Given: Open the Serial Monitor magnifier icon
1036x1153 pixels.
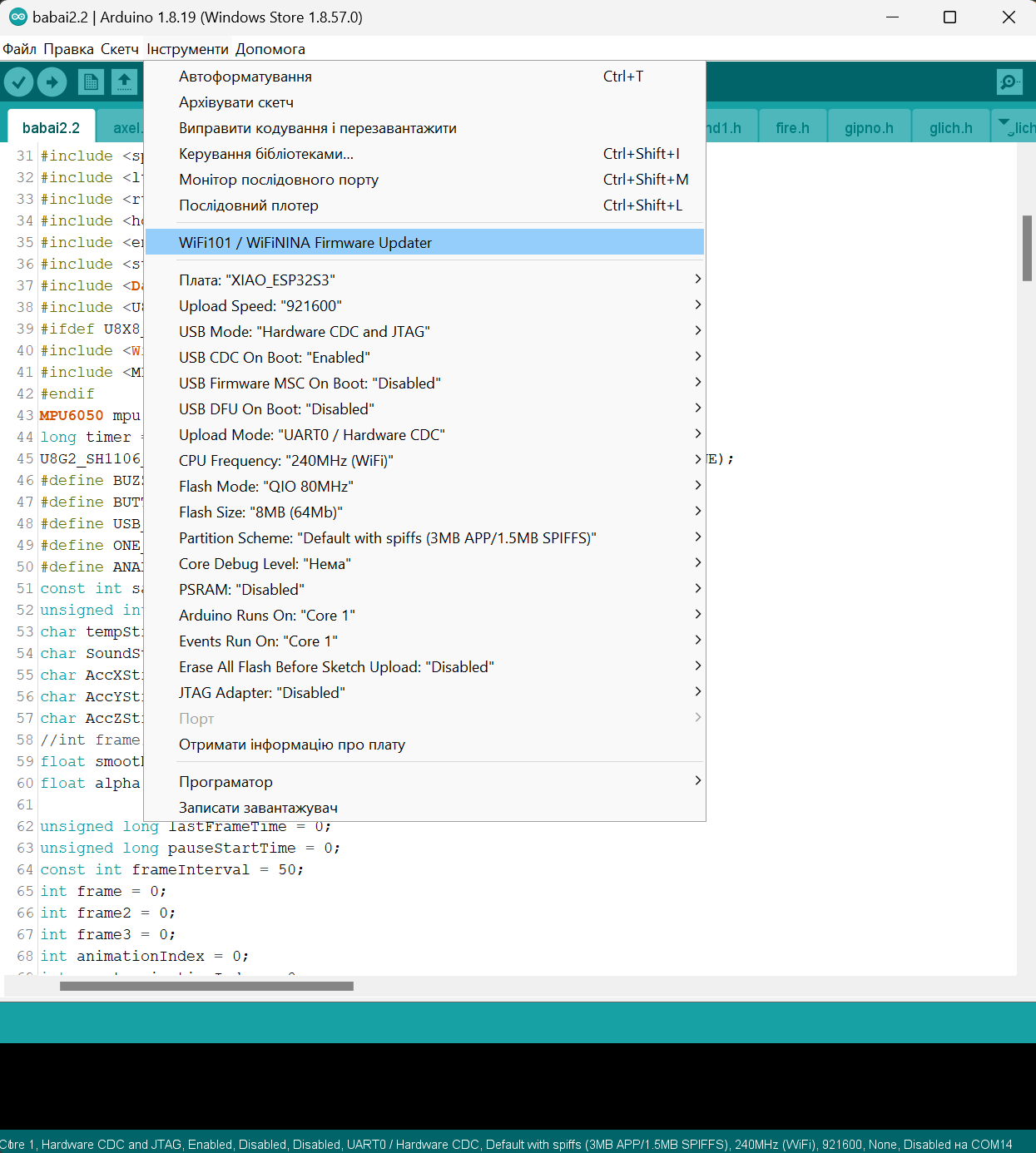Looking at the screenshot, I should point(1009,82).
